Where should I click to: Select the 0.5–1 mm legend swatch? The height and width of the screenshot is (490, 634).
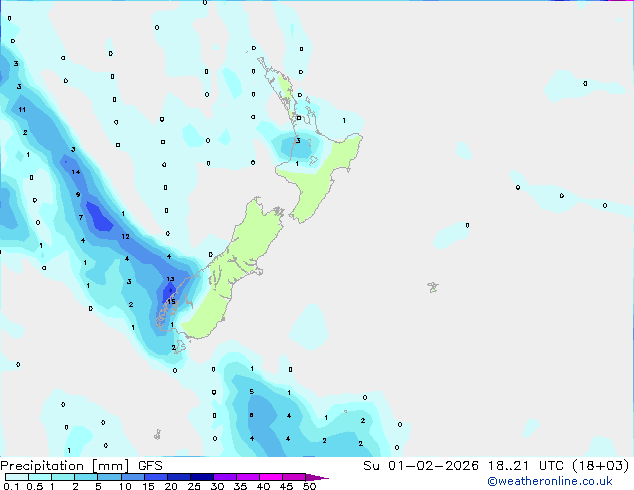click(x=40, y=477)
